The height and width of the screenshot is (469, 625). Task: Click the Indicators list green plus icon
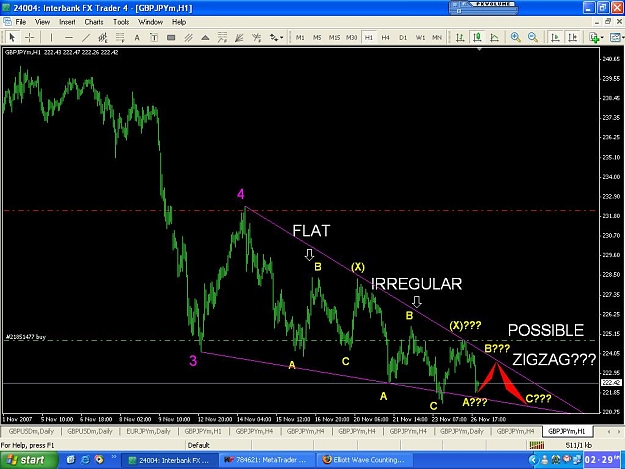594,37
